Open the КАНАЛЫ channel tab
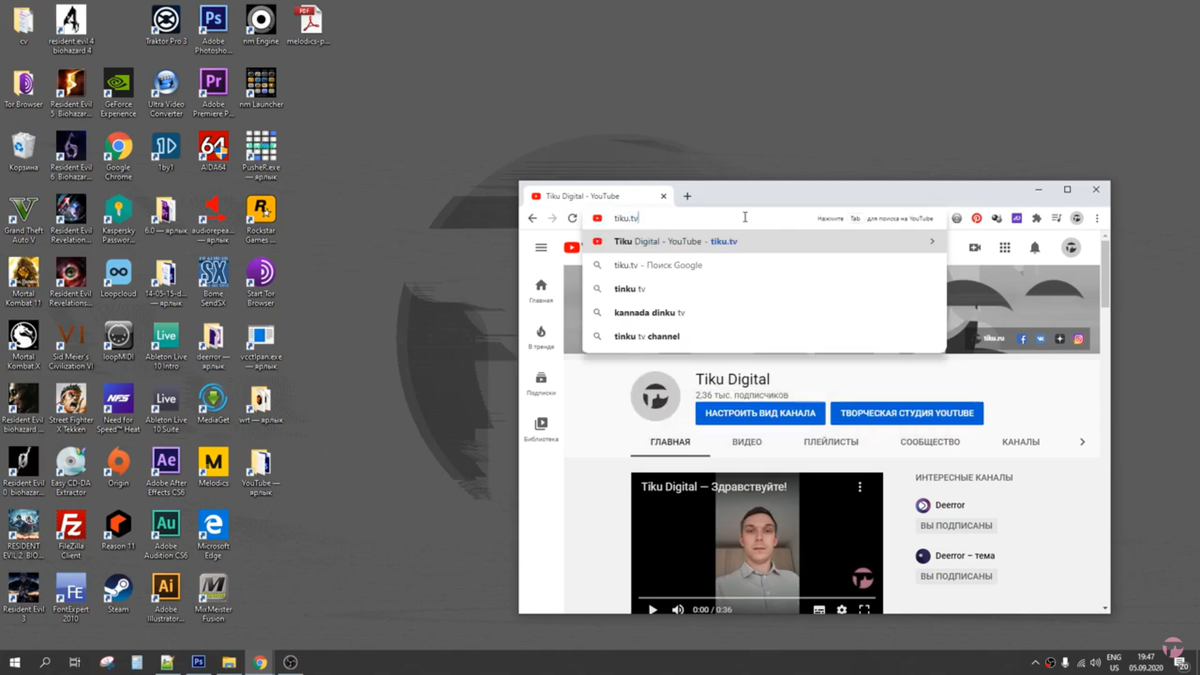This screenshot has width=1200, height=675. pos(1021,442)
